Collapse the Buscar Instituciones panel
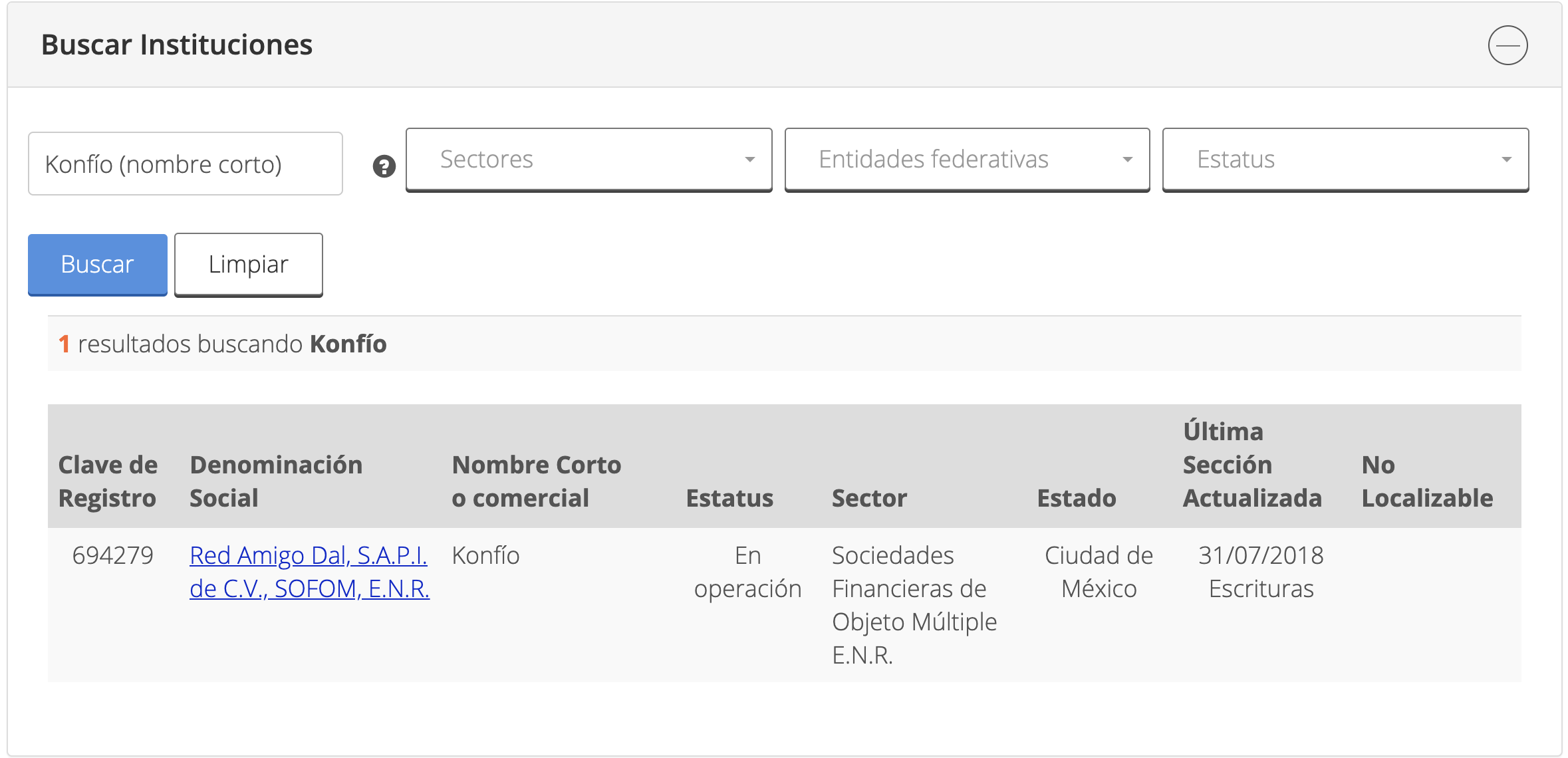This screenshot has width=1568, height=758. [x=1508, y=45]
